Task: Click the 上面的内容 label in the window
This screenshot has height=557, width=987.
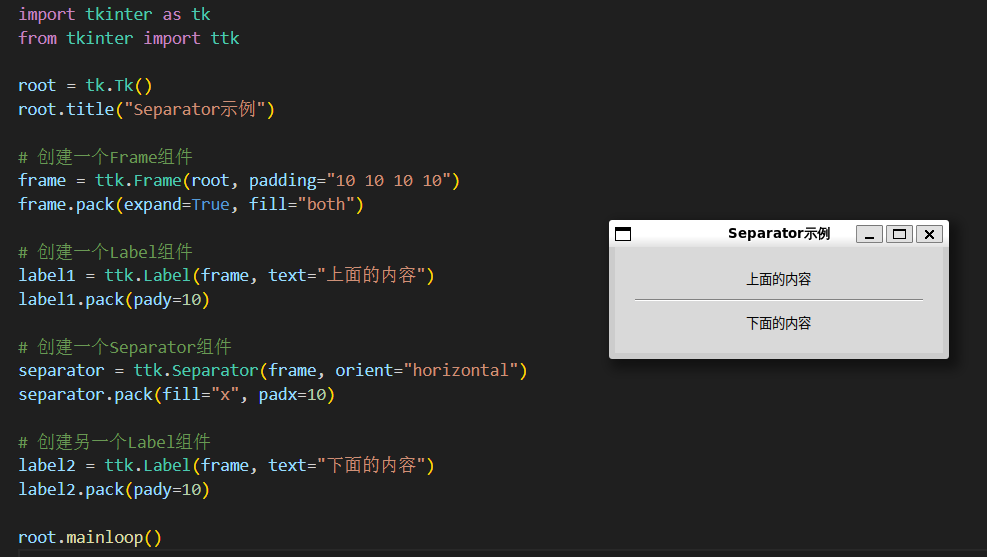Action: point(778,279)
